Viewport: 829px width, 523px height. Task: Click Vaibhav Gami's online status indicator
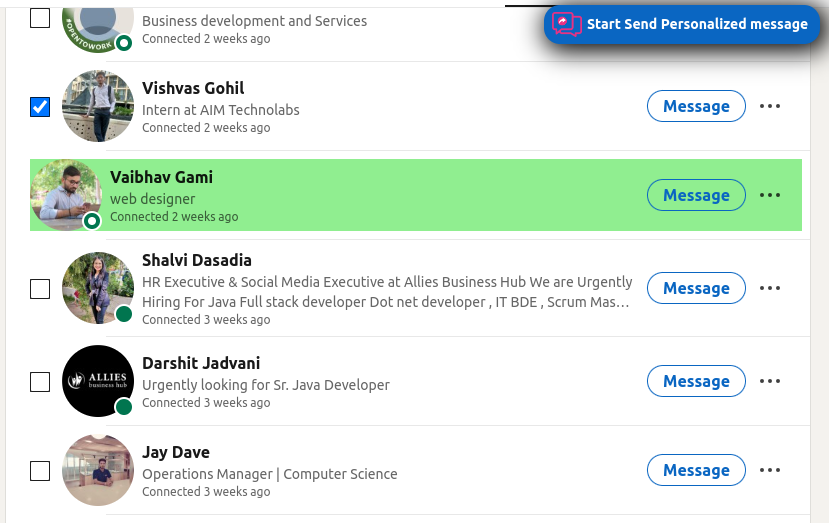[x=93, y=220]
